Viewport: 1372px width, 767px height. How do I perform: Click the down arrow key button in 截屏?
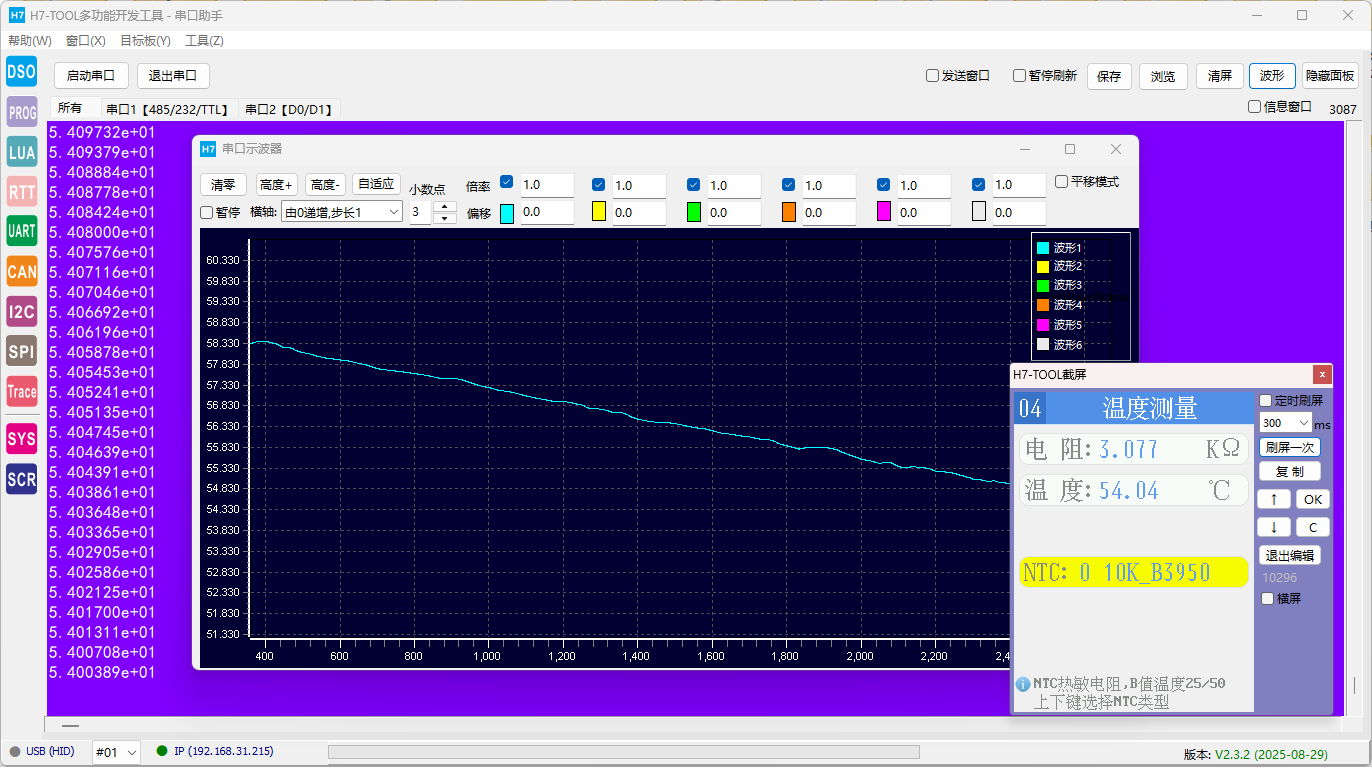pos(1273,527)
